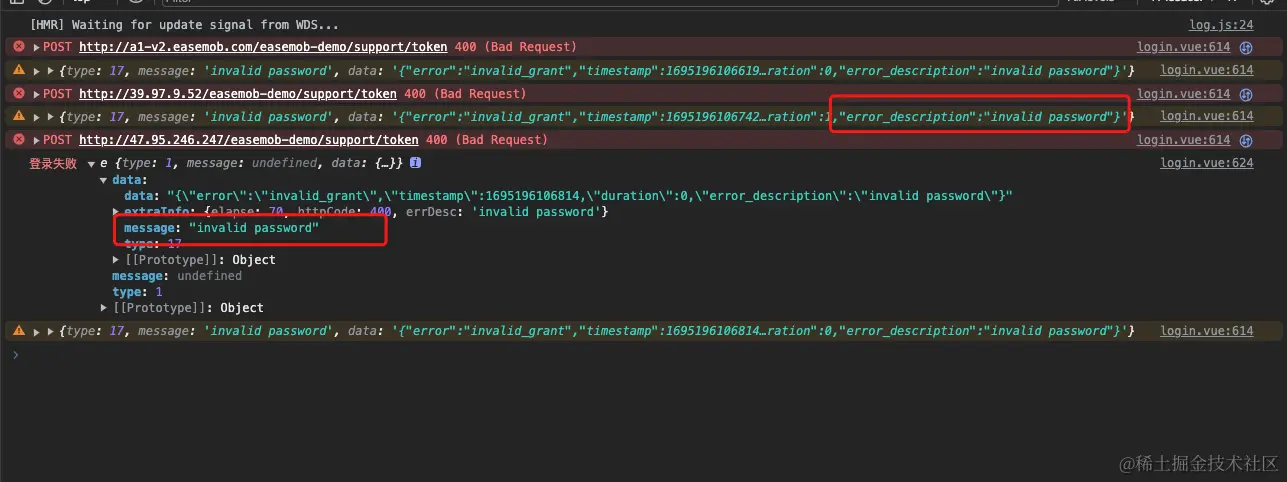Expand the POST 47.95.246.247 error entry

(x=37, y=140)
